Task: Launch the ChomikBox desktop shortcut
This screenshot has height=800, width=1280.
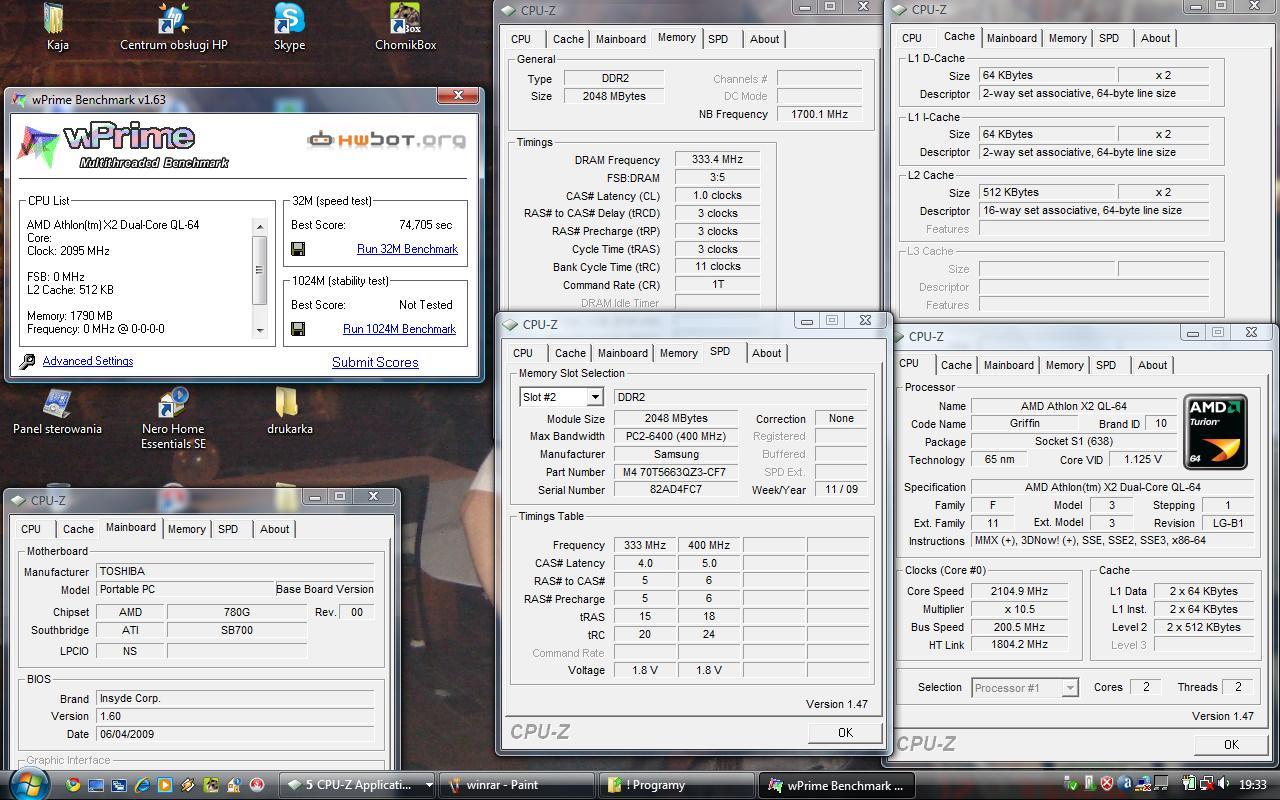Action: pyautogui.click(x=405, y=20)
